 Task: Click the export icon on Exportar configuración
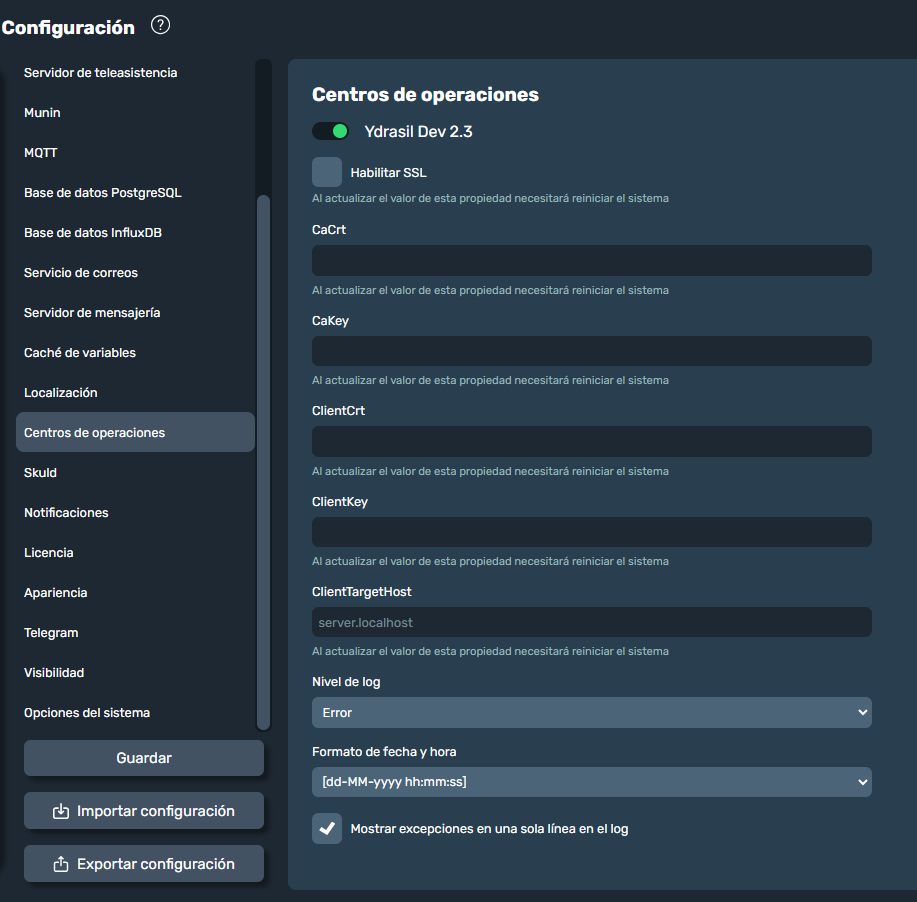click(x=61, y=864)
